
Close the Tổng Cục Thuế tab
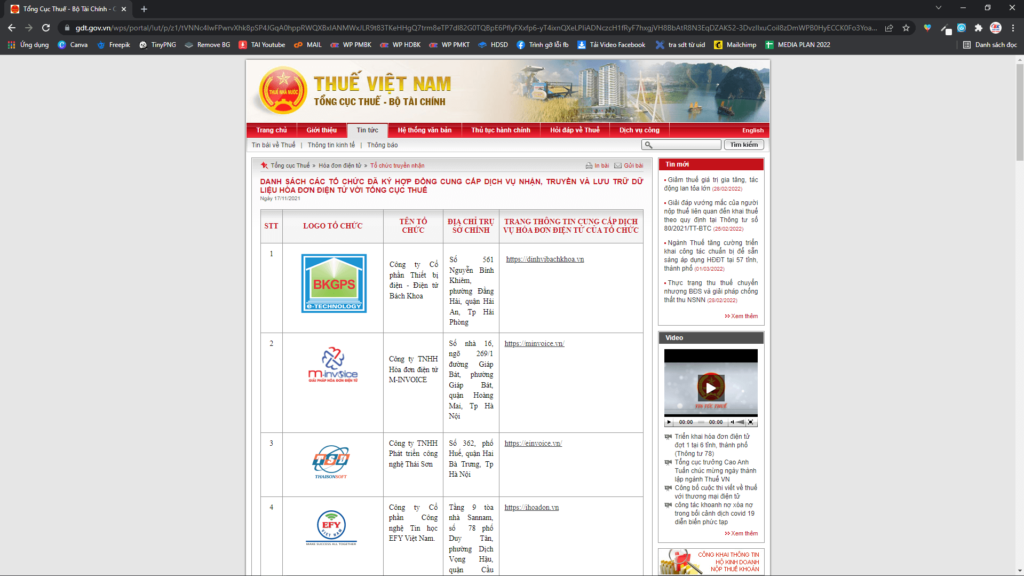point(123,9)
